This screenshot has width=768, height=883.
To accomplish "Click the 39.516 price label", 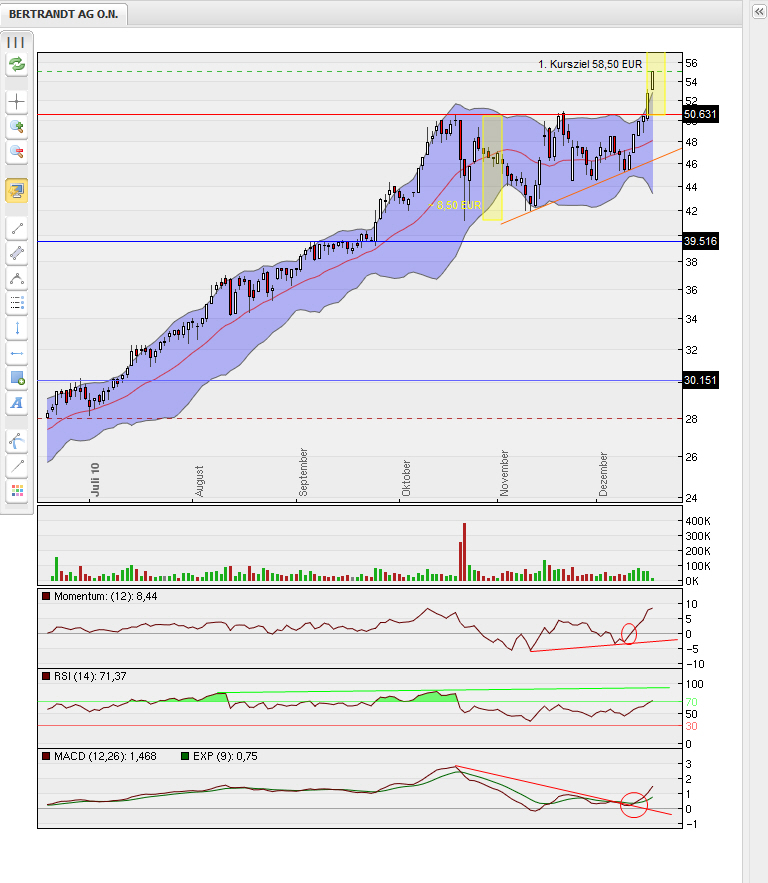I will pos(700,241).
